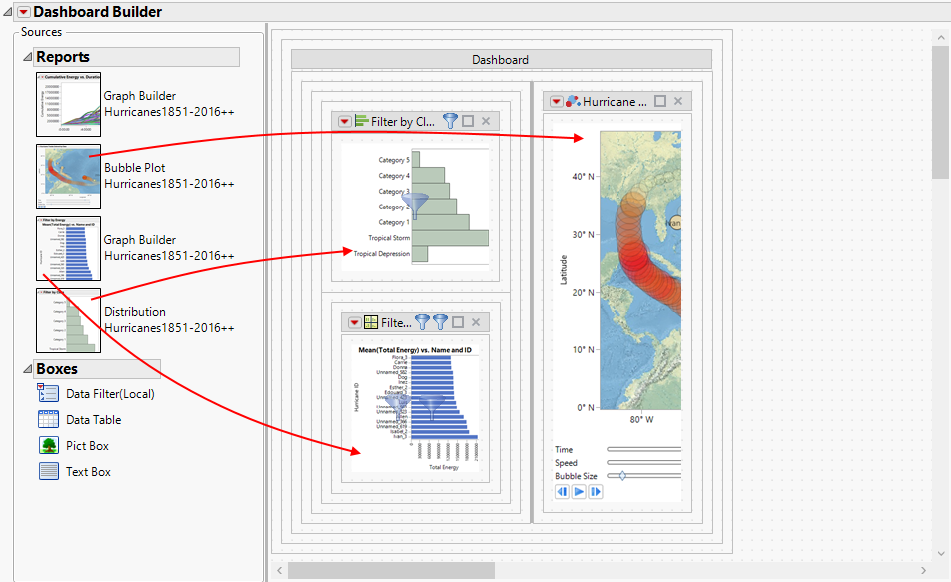Step the bubble plot animation backward
951x582 pixels.
pos(562,492)
